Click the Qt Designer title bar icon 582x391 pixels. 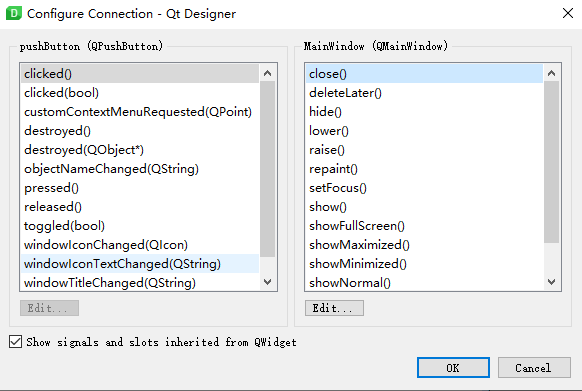click(14, 13)
